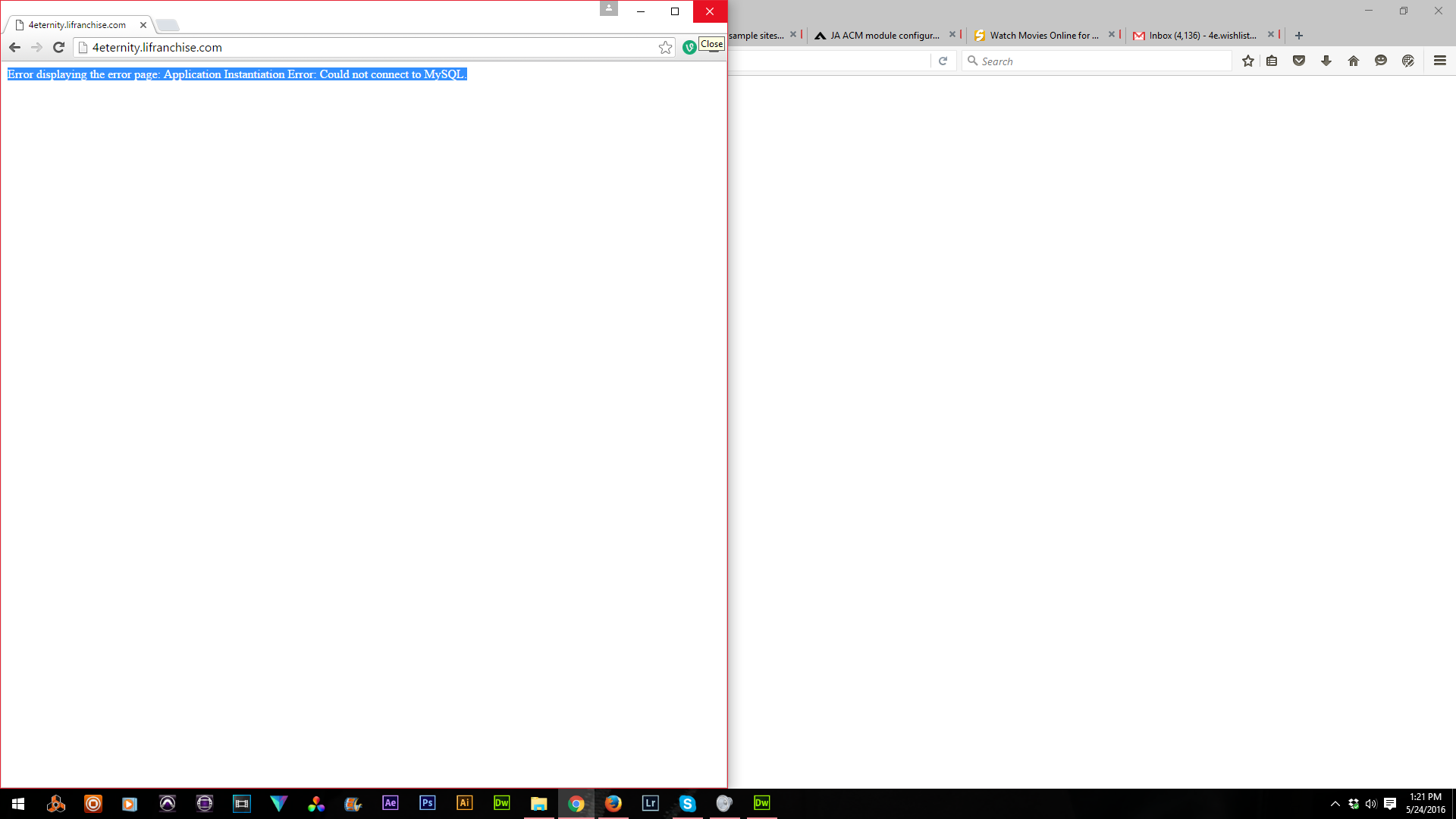Image resolution: width=1456 pixels, height=819 pixels.
Task: Open Firefox hamburger menu
Action: pos(1439,61)
